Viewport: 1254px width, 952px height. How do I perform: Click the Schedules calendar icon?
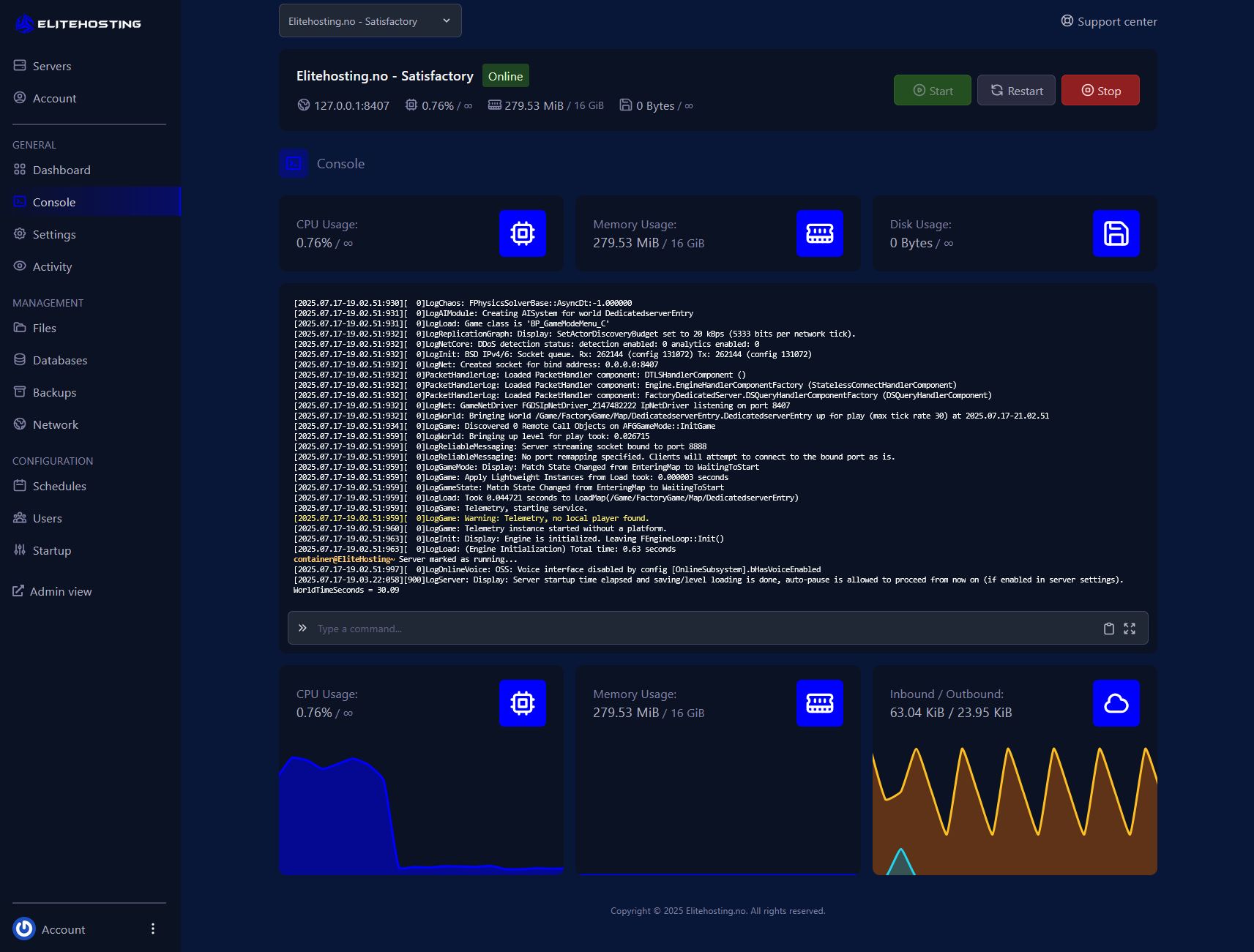tap(20, 486)
